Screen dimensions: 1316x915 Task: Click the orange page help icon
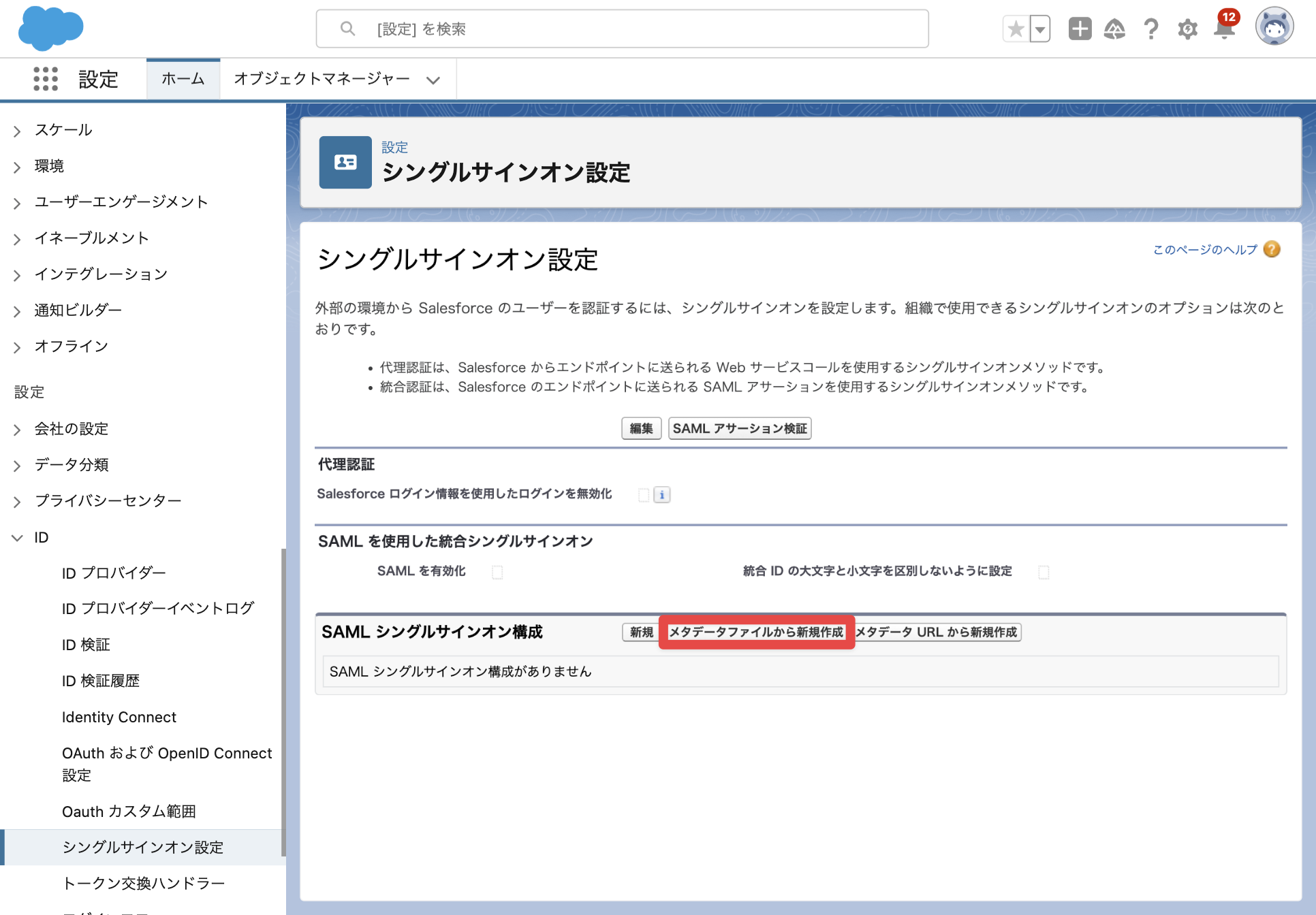coord(1271,249)
